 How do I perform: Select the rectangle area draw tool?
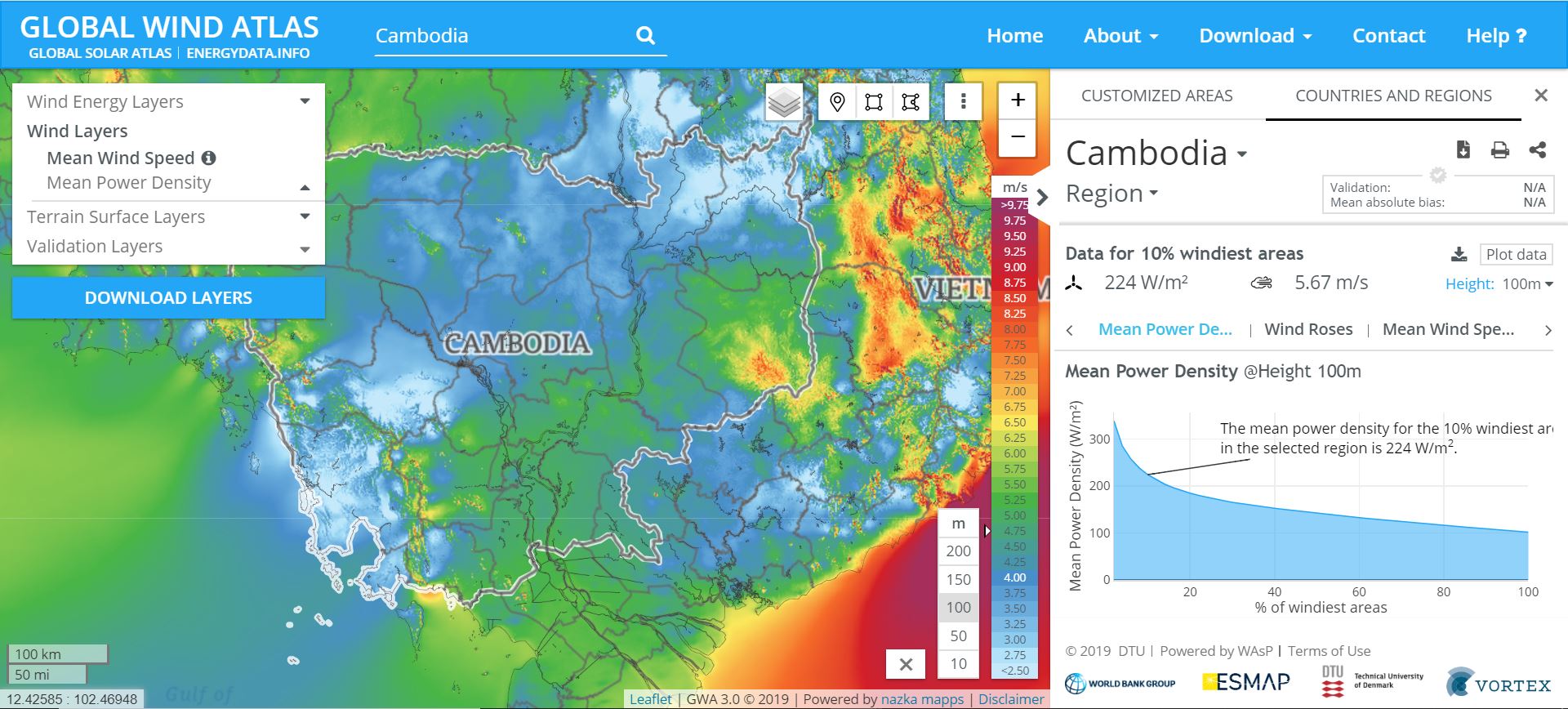coord(874,102)
